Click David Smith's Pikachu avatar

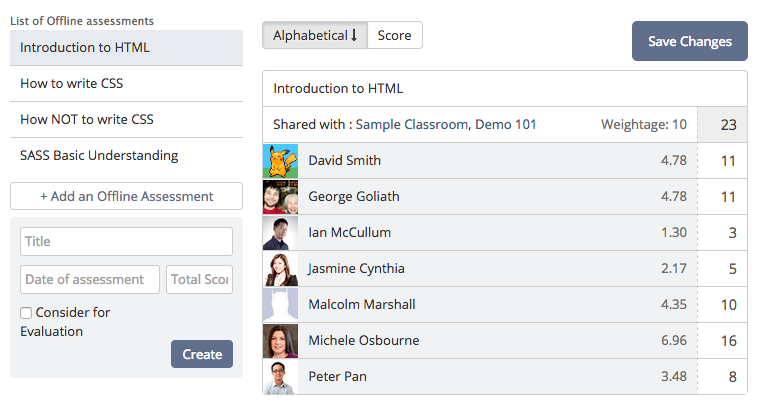coord(280,161)
